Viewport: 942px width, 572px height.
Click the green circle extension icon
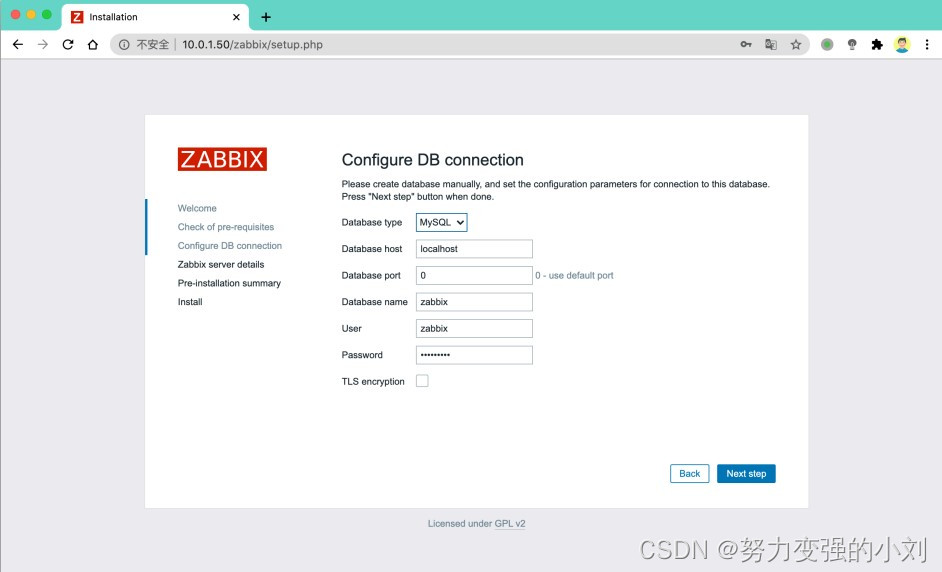(827, 44)
